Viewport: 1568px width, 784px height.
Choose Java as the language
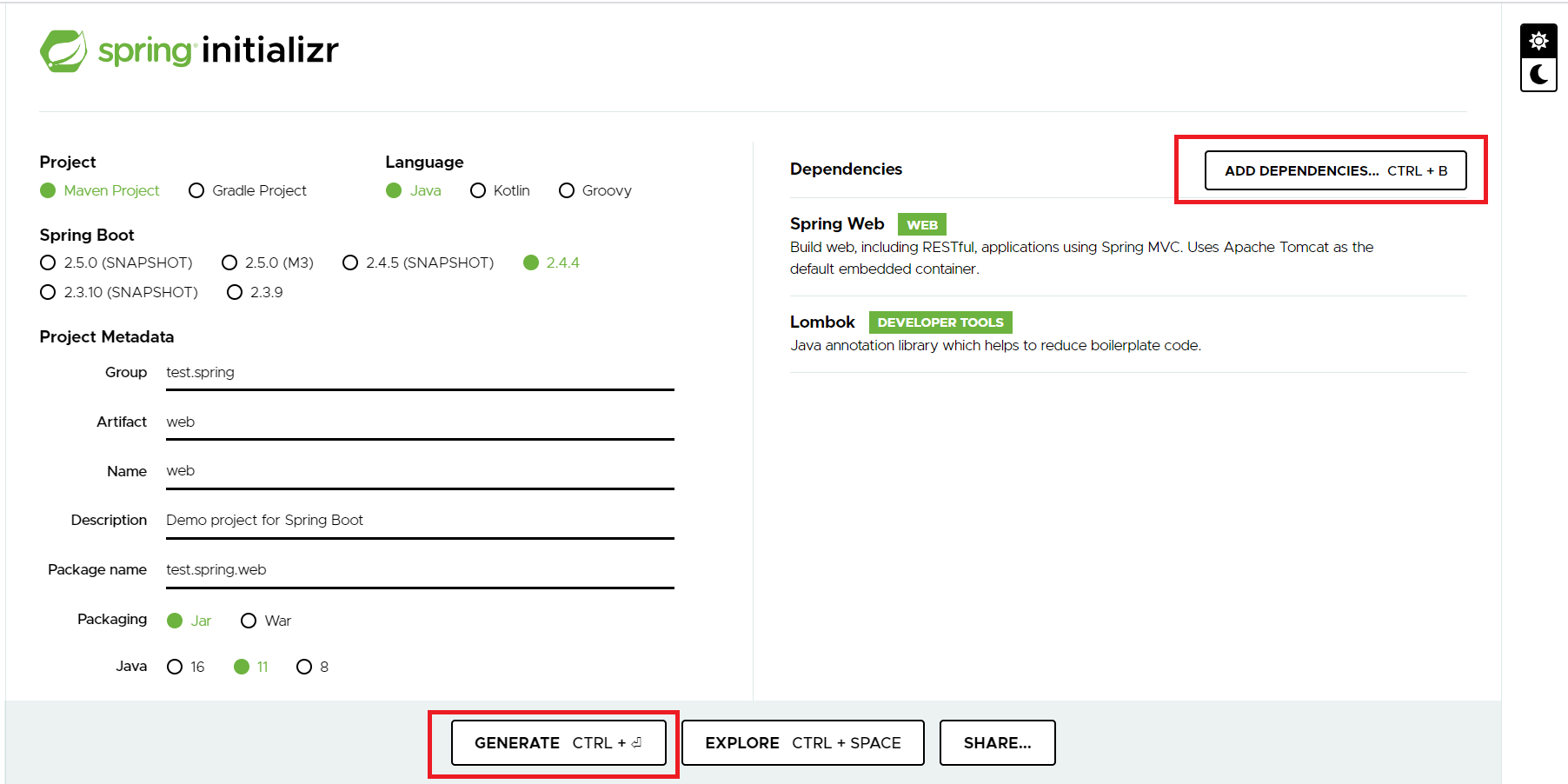(414, 190)
